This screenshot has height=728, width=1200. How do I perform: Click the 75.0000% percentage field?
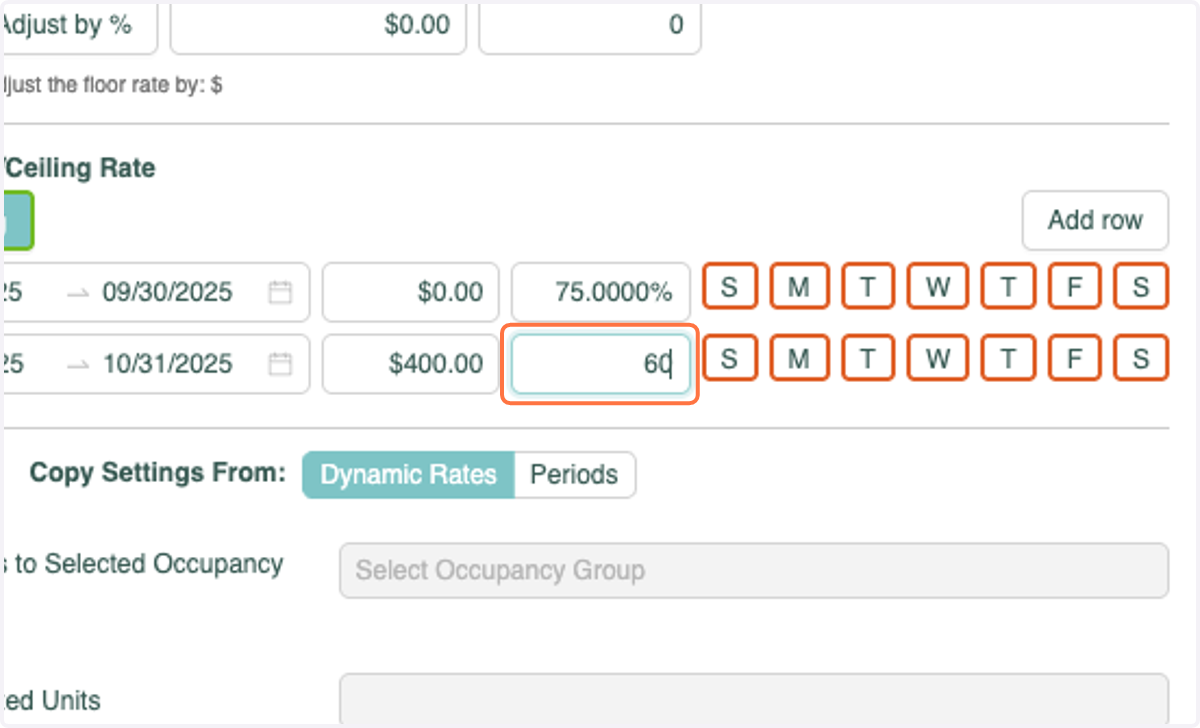pyautogui.click(x=601, y=292)
